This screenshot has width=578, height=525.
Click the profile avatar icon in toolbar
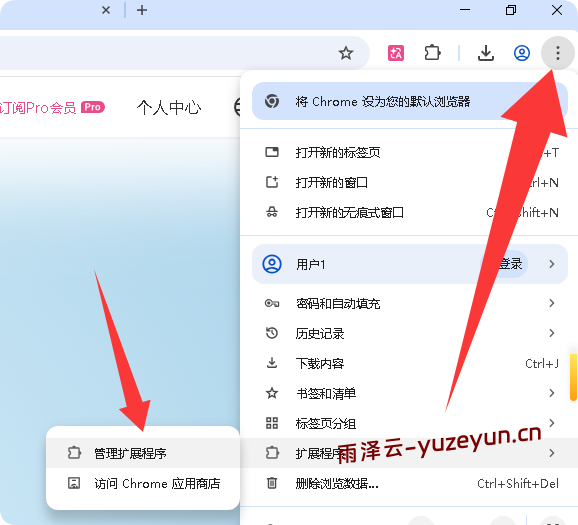[522, 53]
